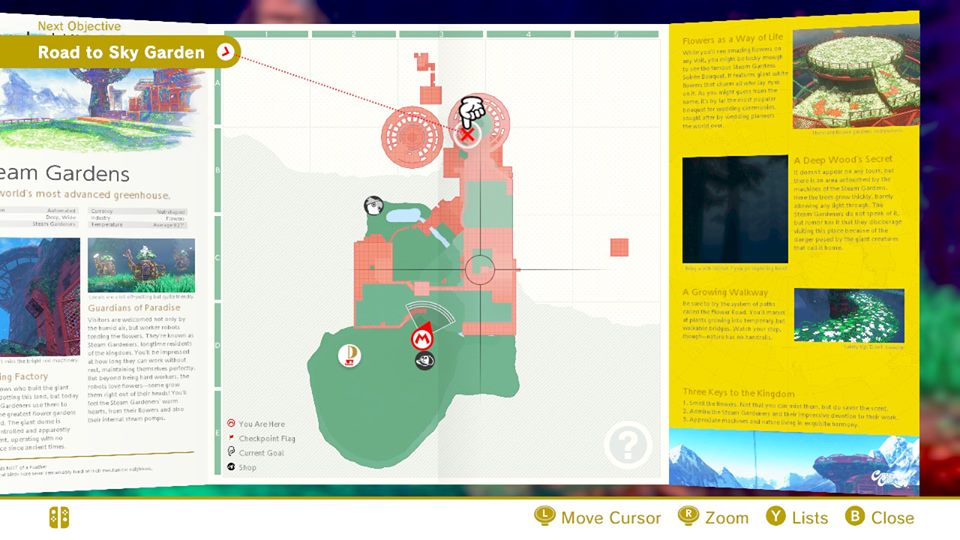Viewport: 960px width, 540px height.
Task: Click the Joy-Con controller icon
Action: click(x=59, y=517)
